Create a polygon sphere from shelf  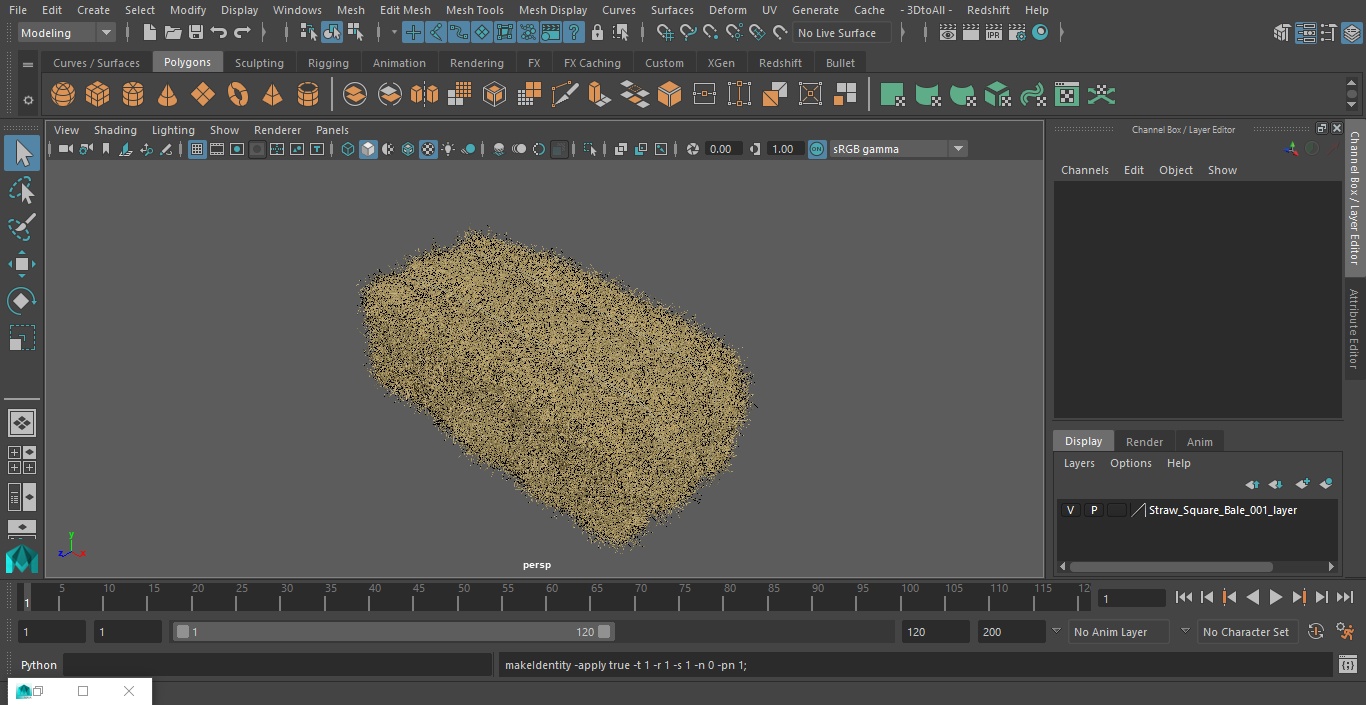(x=63, y=95)
